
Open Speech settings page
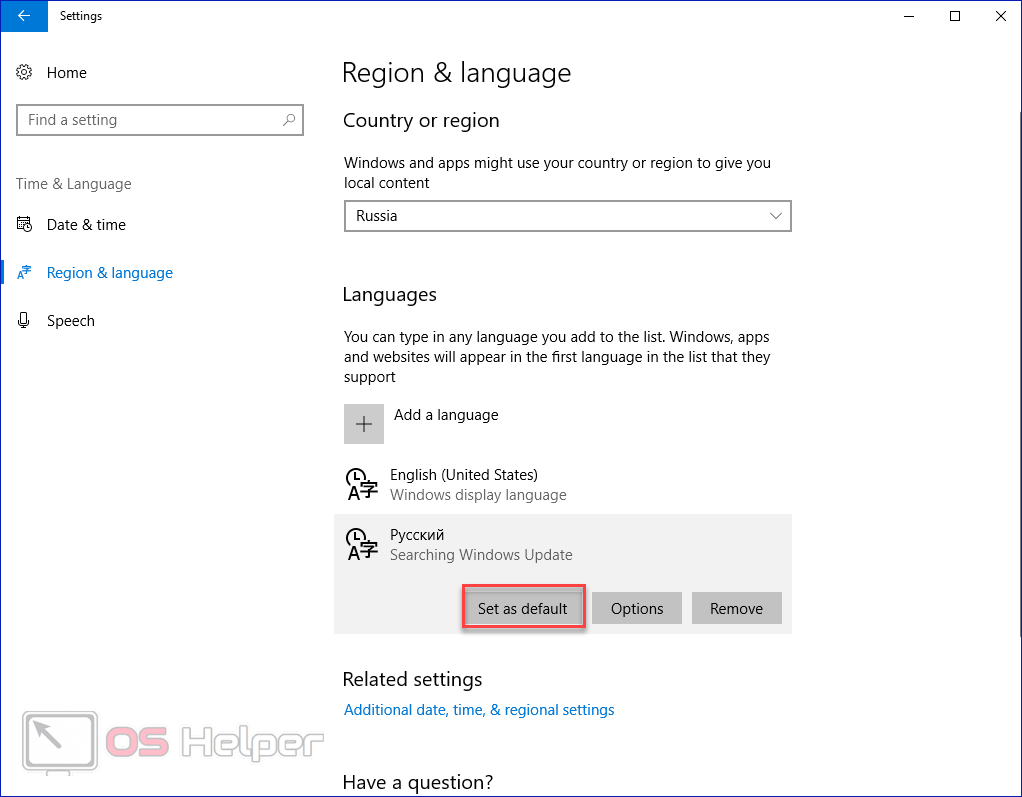tap(70, 321)
